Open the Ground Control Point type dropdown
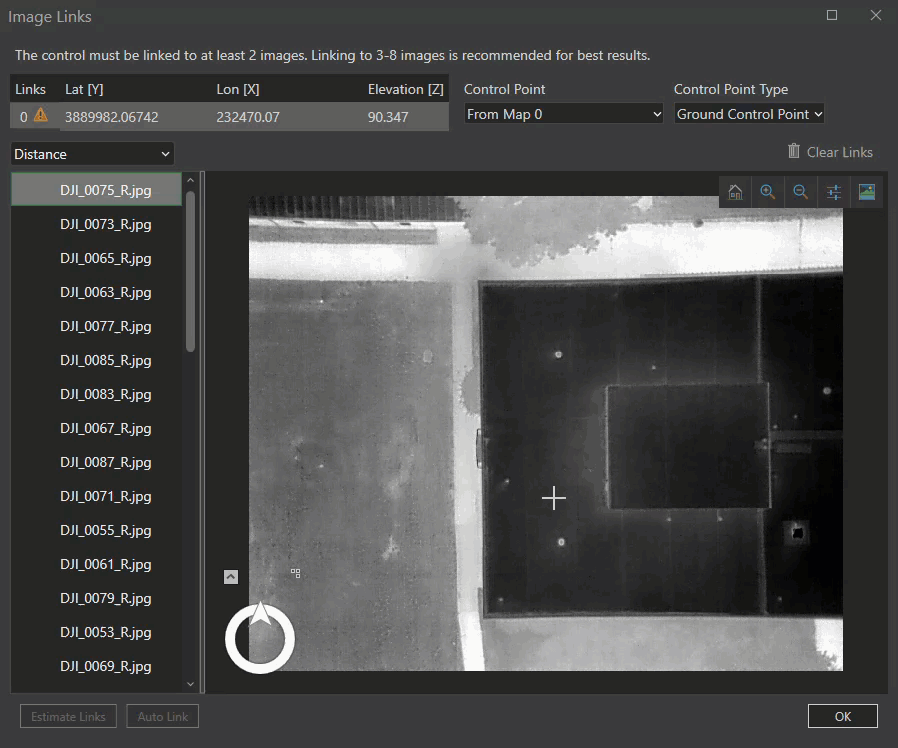This screenshot has height=748, width=898. coord(748,113)
